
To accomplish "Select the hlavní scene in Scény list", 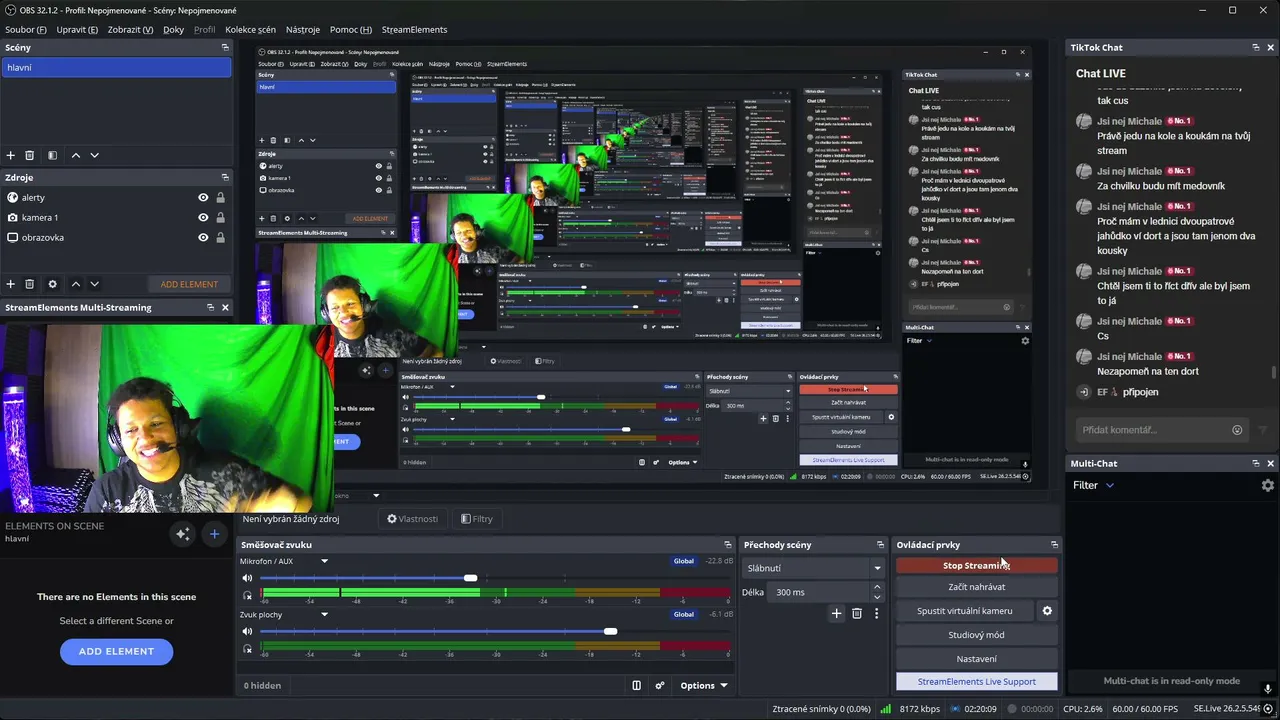I will 116,68.
